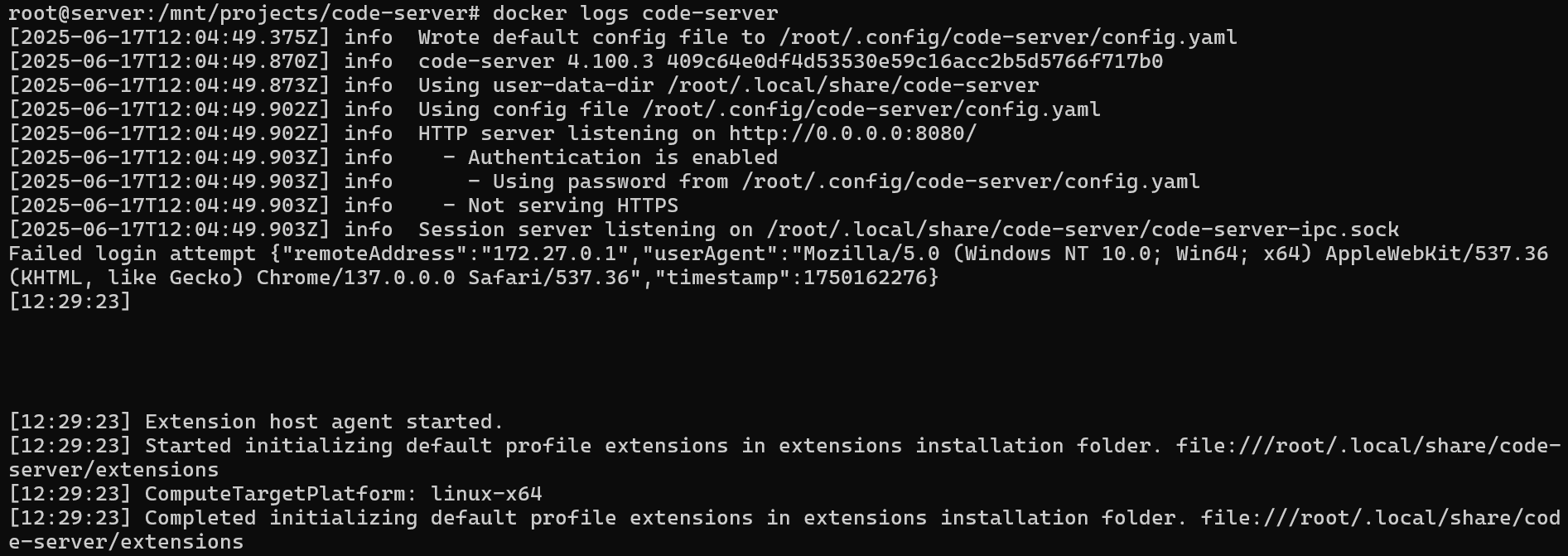Click the Started initializing default profile extensions line
This screenshot has width=1568, height=556.
(x=784, y=457)
